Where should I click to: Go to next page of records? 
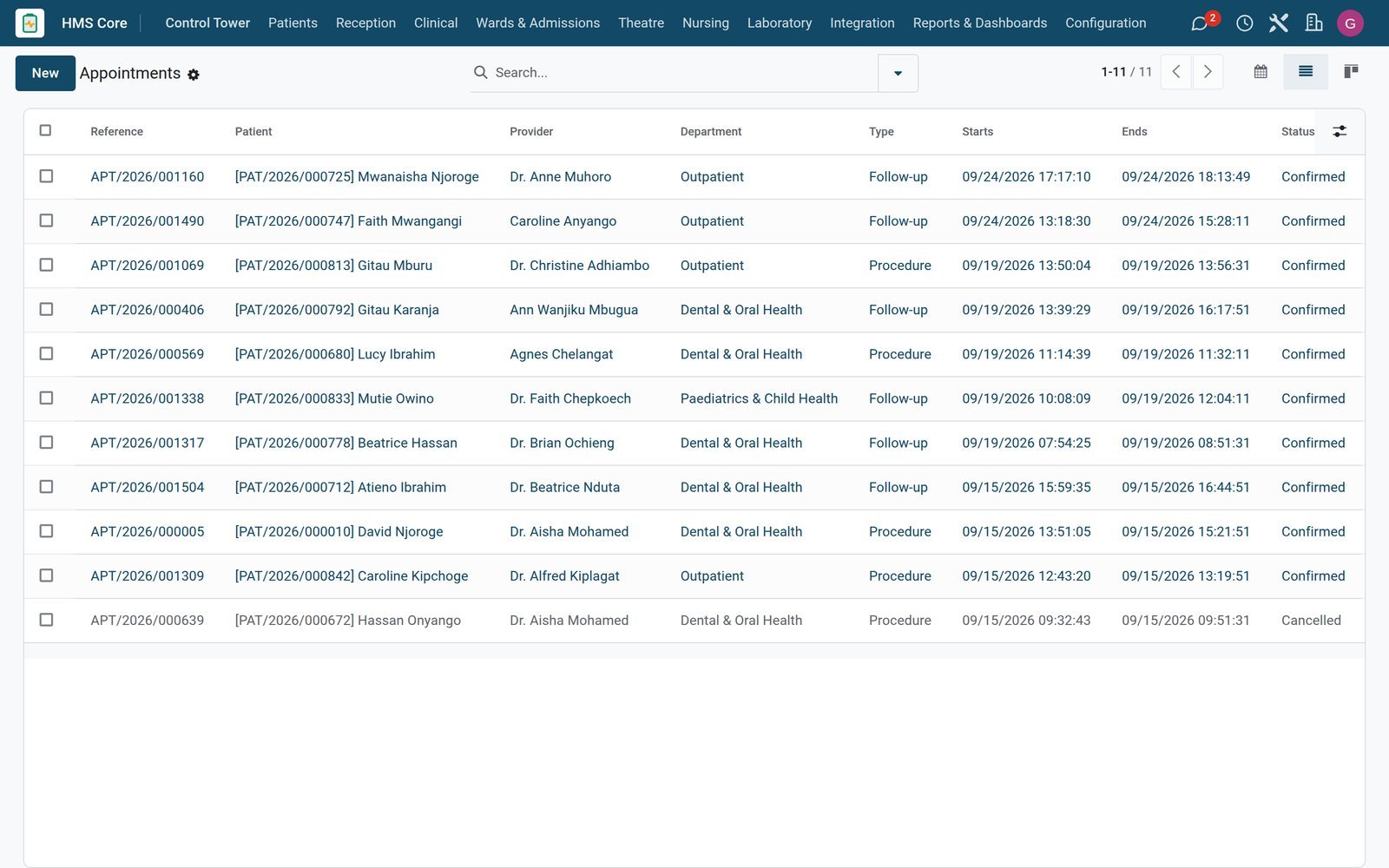1208,72
